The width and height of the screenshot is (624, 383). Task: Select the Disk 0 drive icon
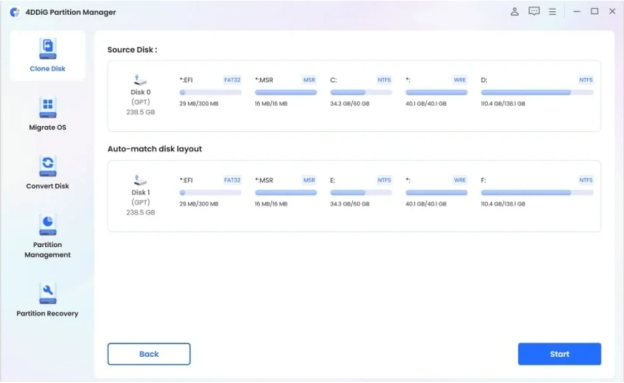140,80
